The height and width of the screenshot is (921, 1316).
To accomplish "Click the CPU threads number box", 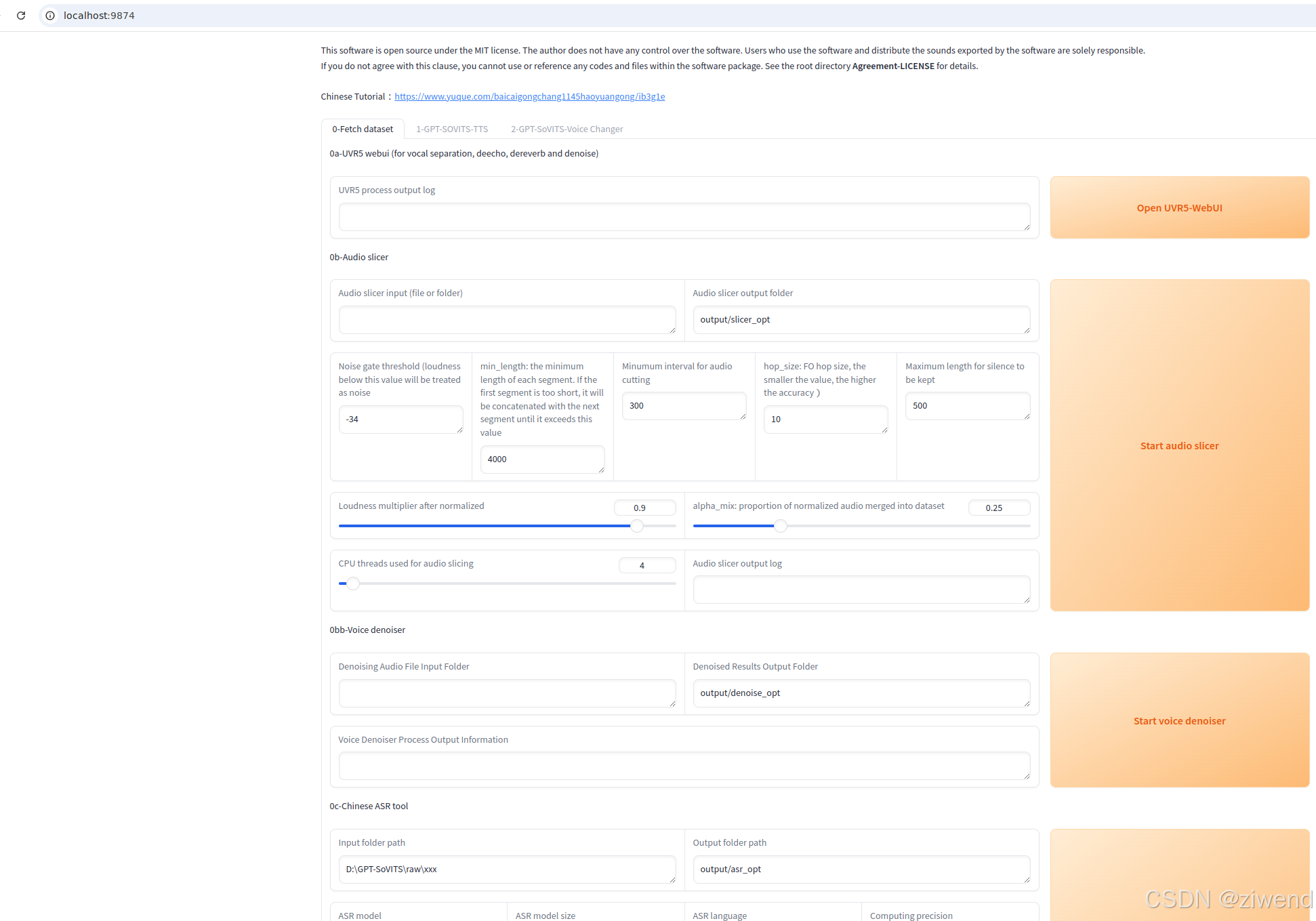I will (646, 565).
